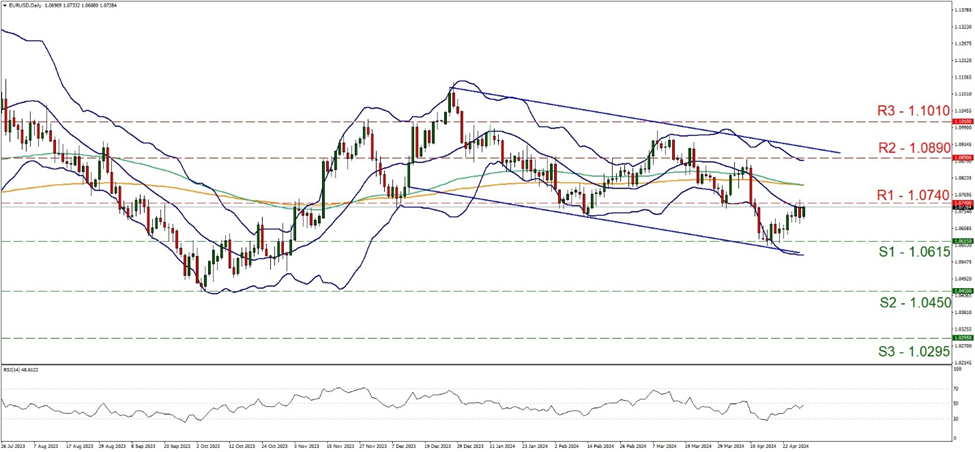Click the RSI line's latest point

pyautogui.click(x=803, y=405)
